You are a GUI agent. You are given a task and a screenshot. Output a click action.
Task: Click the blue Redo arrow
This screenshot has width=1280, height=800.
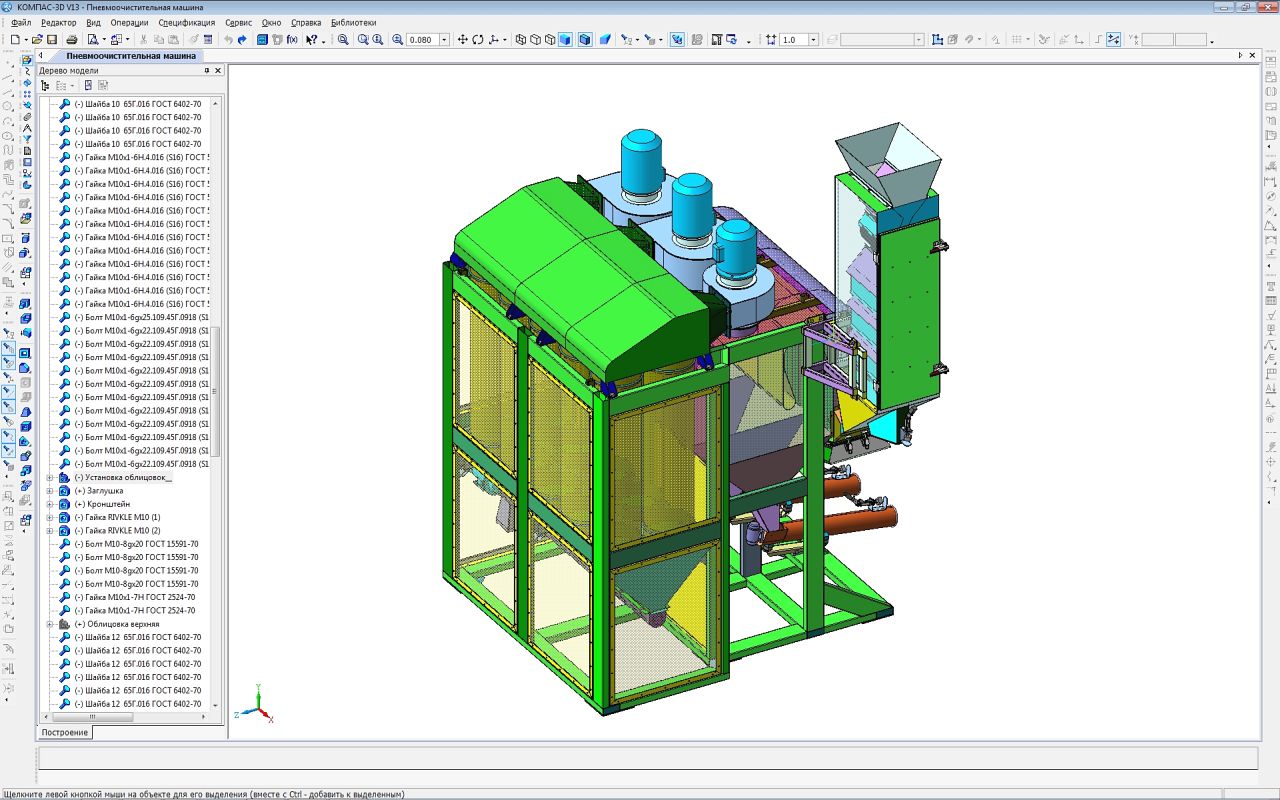click(242, 40)
